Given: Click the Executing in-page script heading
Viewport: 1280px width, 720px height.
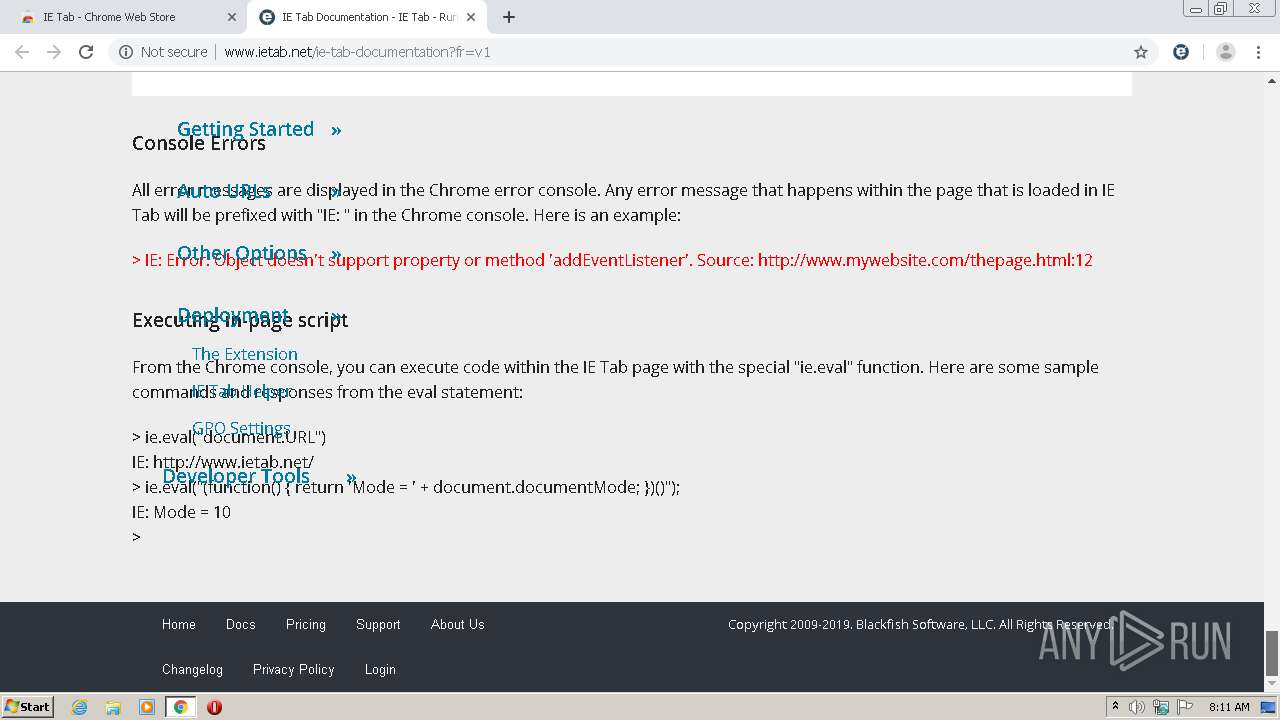Looking at the screenshot, I should [x=240, y=320].
